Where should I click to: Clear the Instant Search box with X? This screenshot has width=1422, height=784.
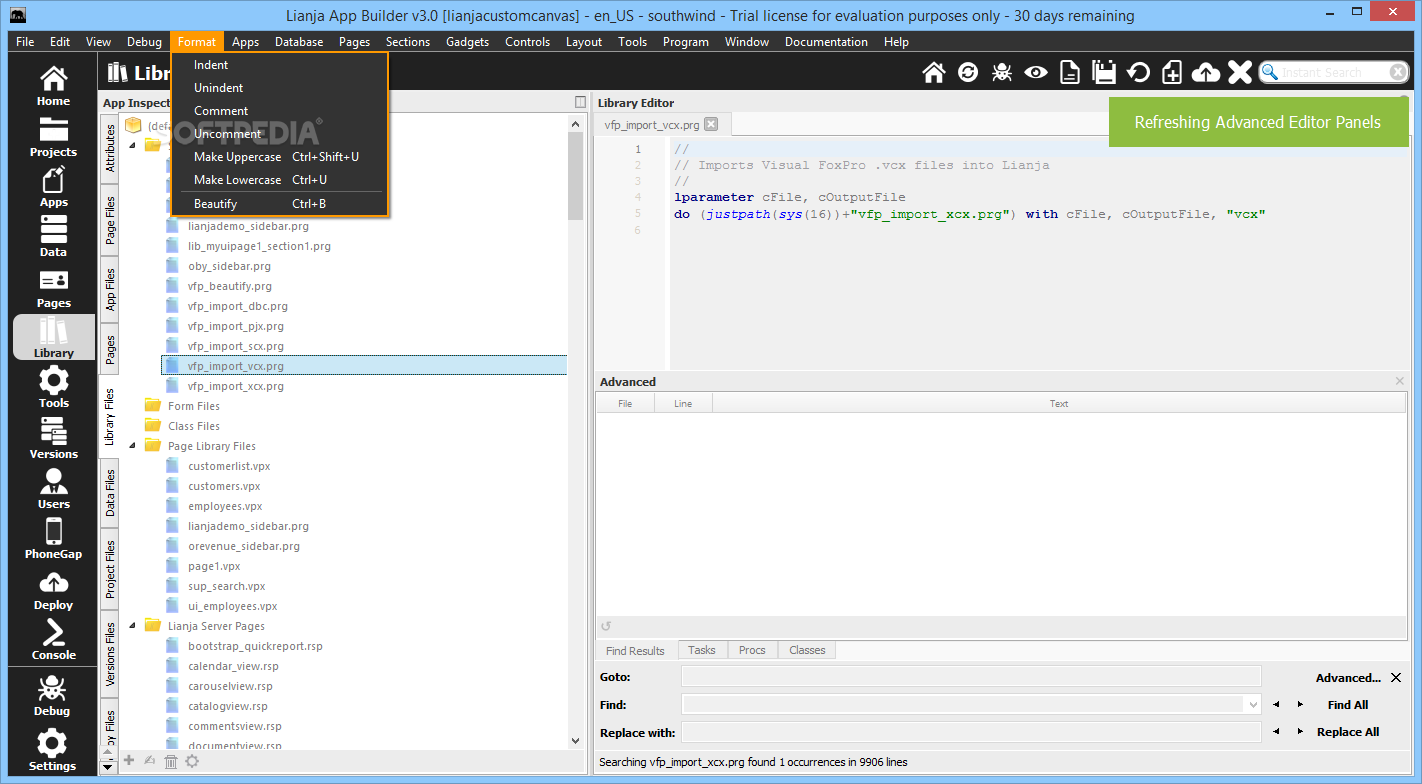coord(1399,72)
